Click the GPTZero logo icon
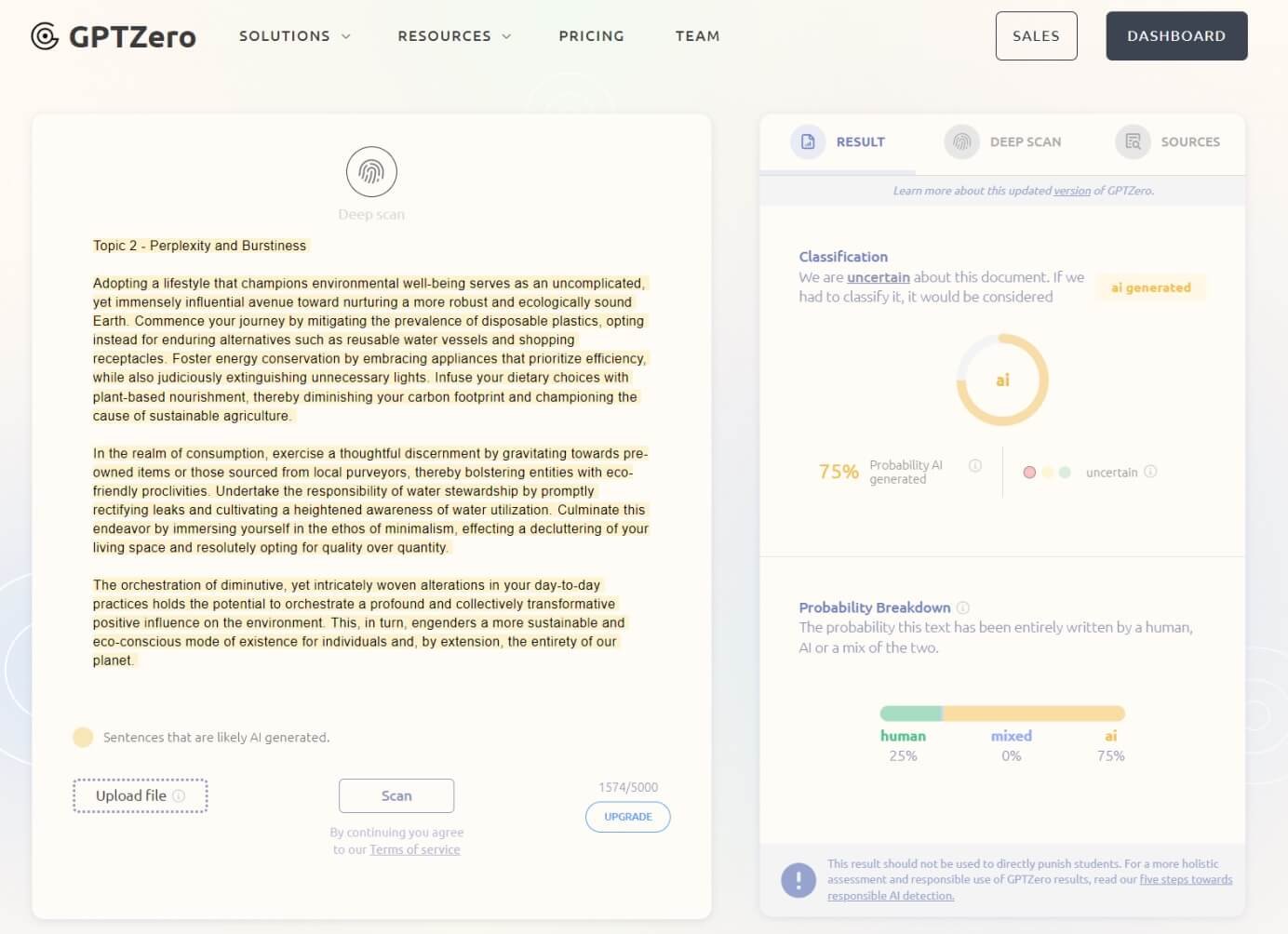This screenshot has width=1288, height=934. (x=44, y=36)
